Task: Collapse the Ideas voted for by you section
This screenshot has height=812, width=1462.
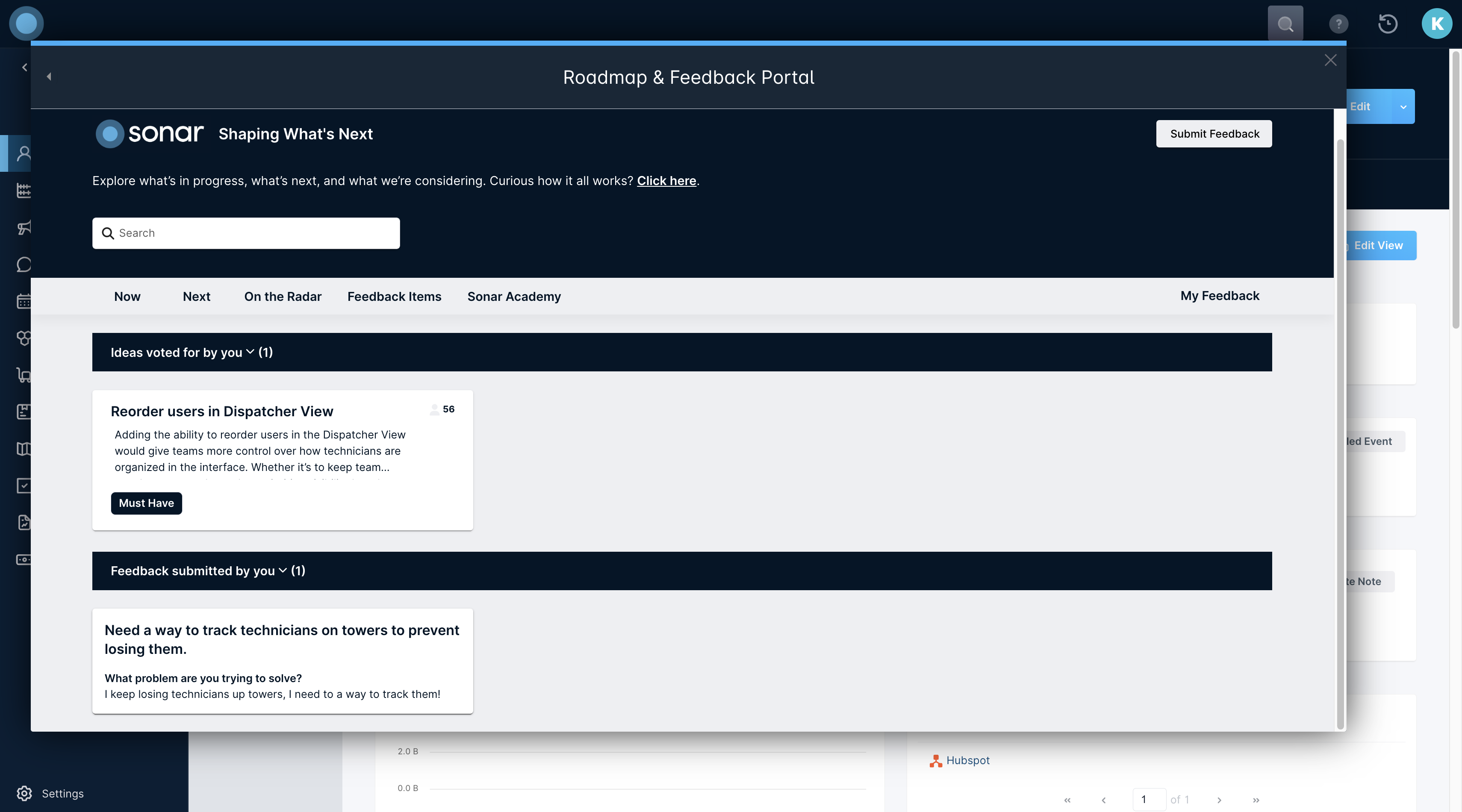Action: [250, 353]
